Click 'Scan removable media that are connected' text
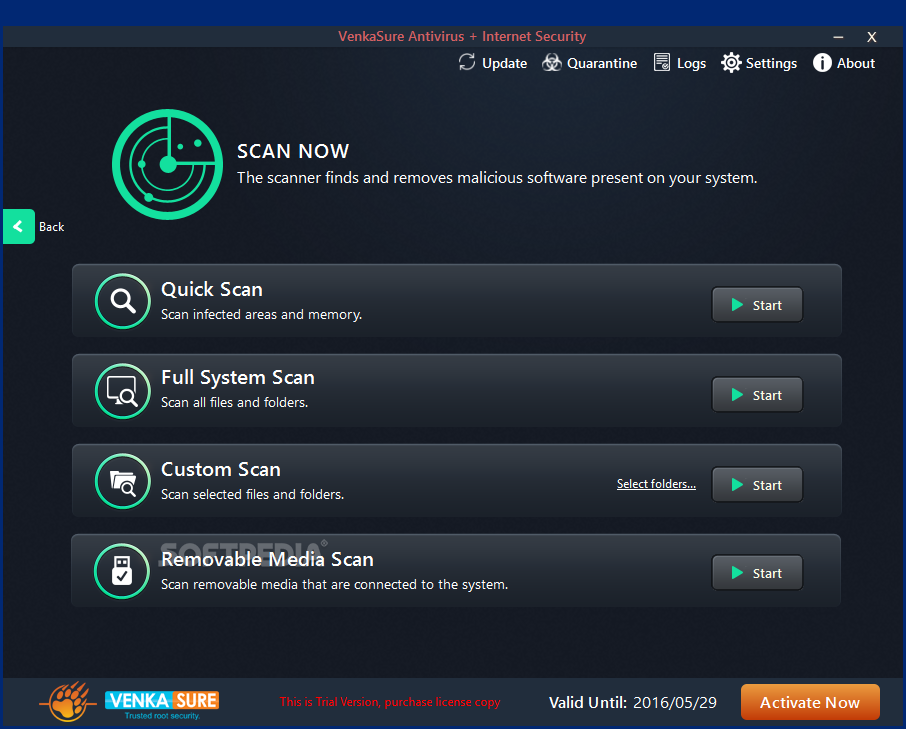 point(335,585)
